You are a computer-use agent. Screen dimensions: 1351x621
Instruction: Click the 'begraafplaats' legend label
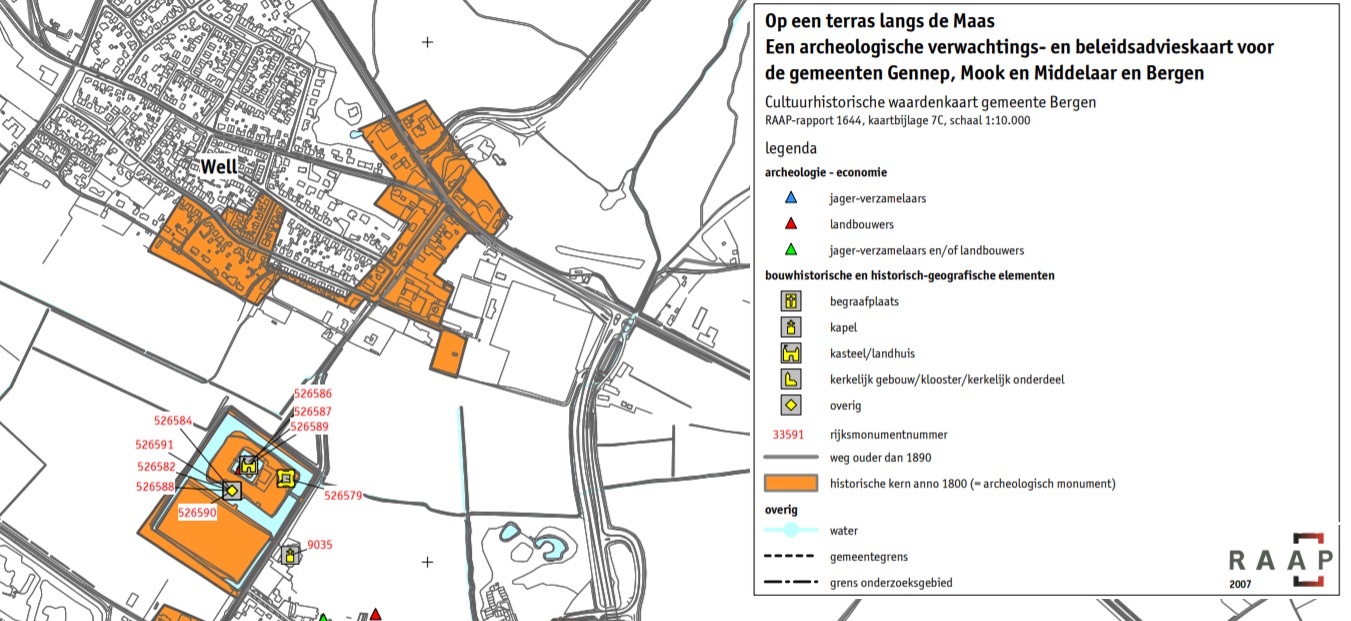864,301
